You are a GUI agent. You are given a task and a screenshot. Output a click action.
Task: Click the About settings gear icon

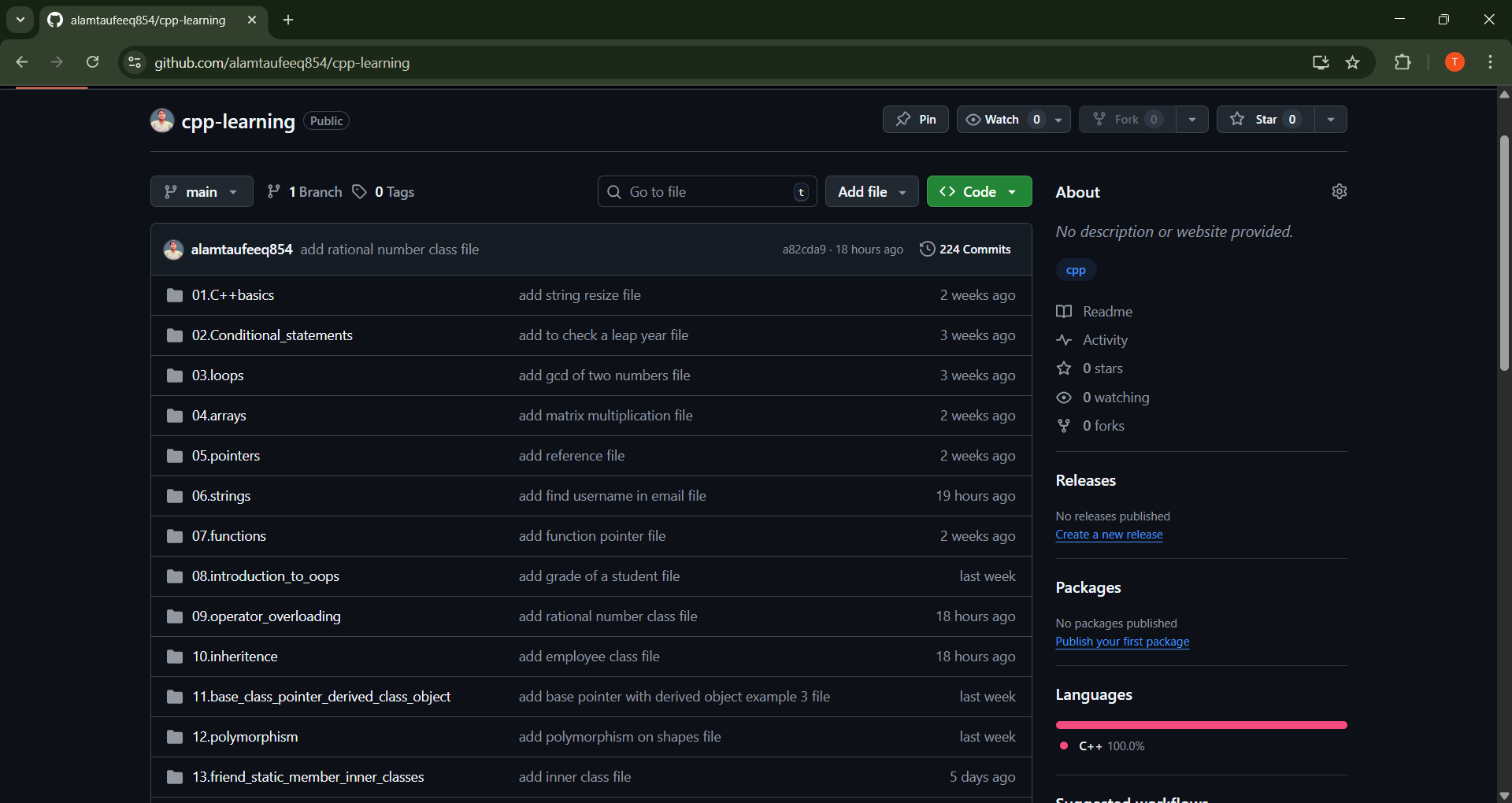click(x=1339, y=191)
